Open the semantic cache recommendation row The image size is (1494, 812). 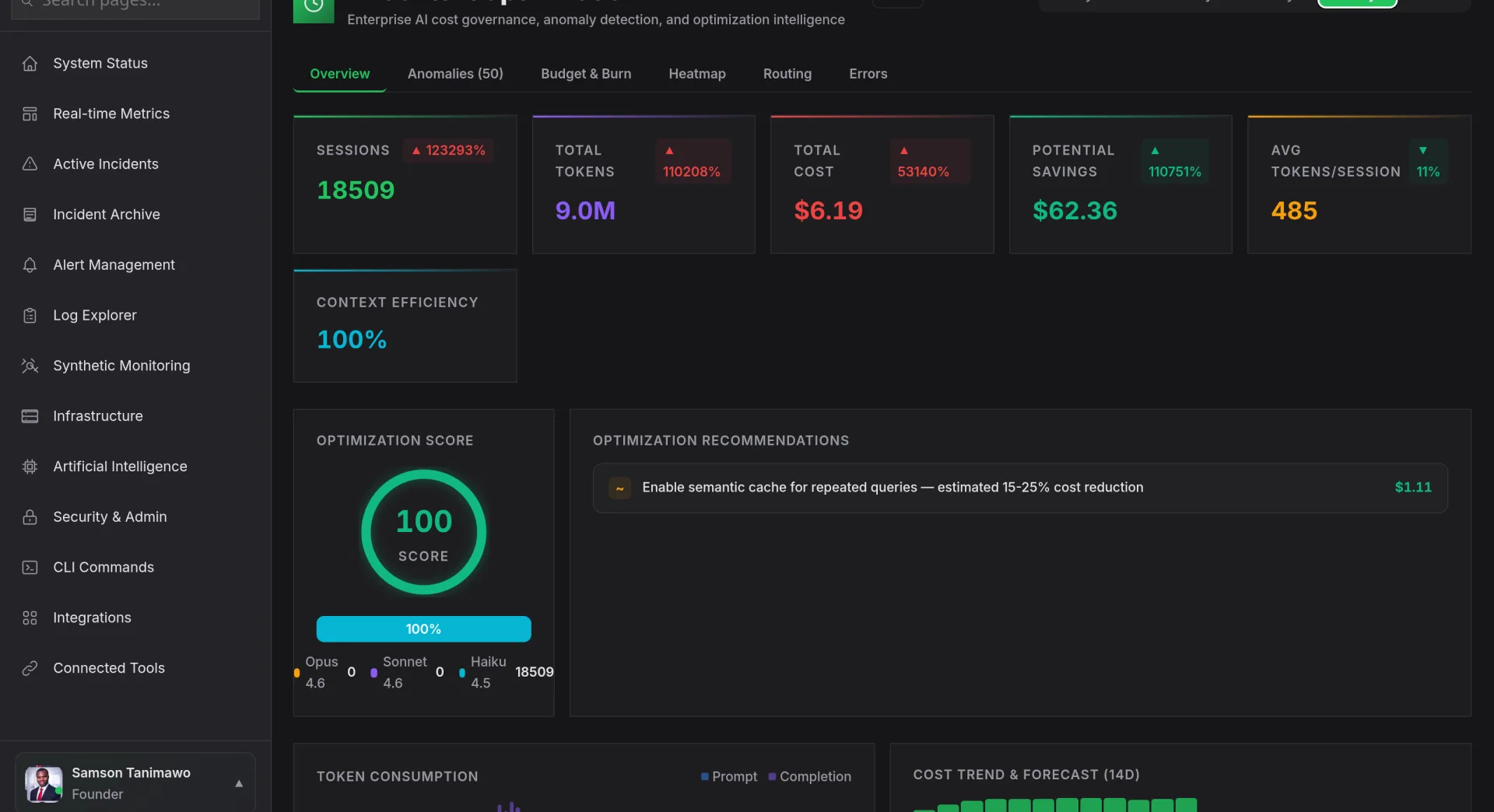(x=1020, y=488)
